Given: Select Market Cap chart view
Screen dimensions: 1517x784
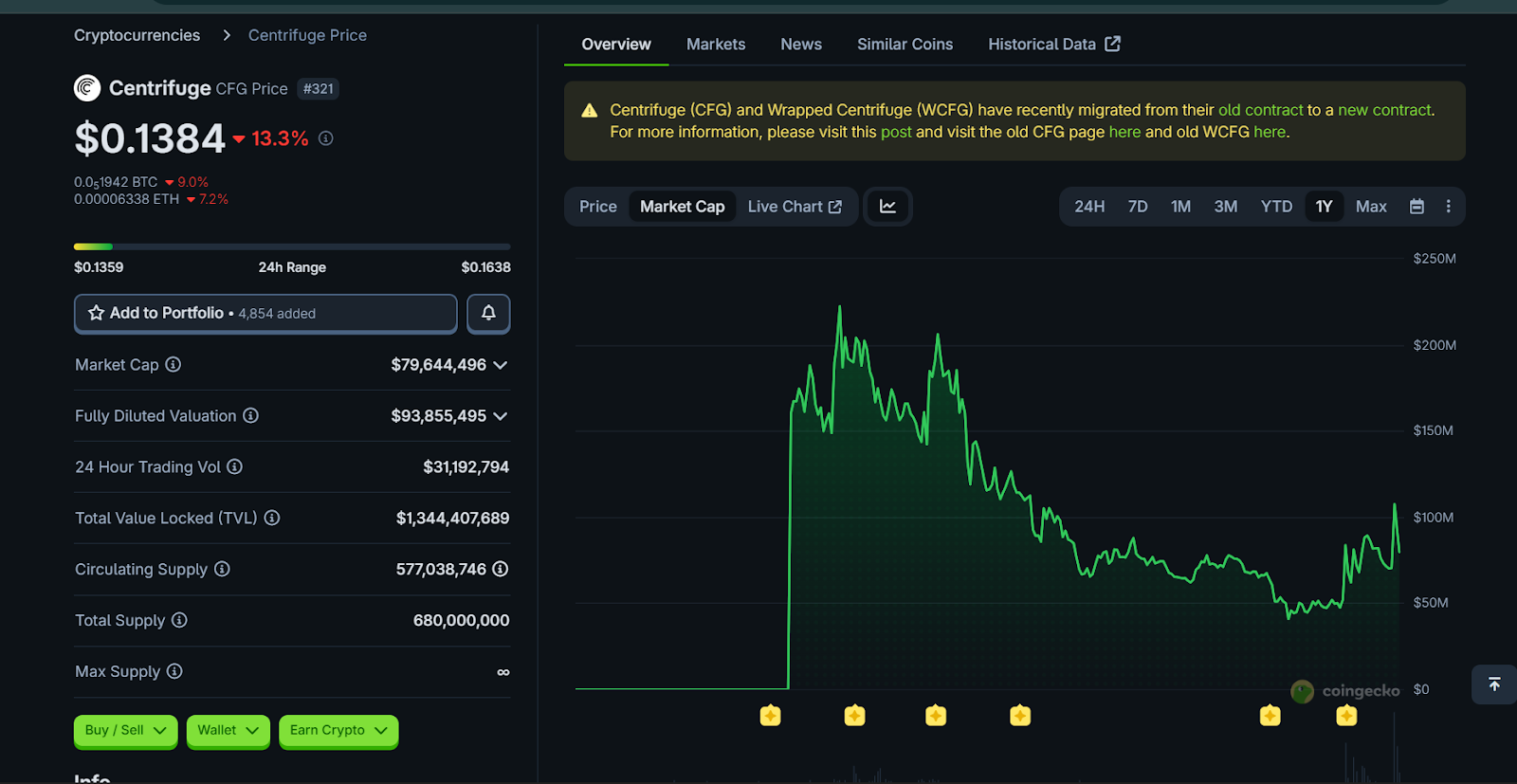Looking at the screenshot, I should [683, 207].
